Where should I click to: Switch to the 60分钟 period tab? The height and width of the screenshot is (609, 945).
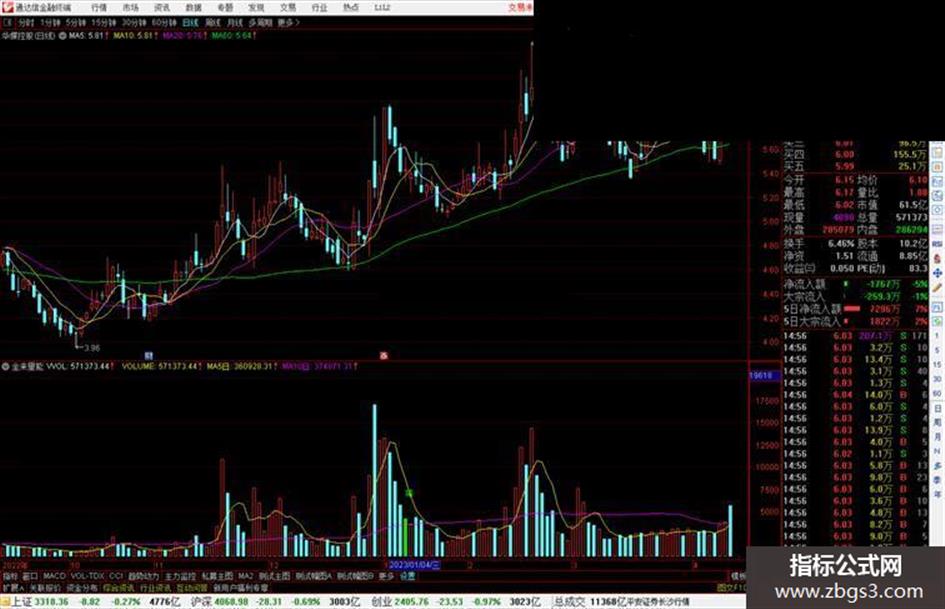tap(164, 22)
